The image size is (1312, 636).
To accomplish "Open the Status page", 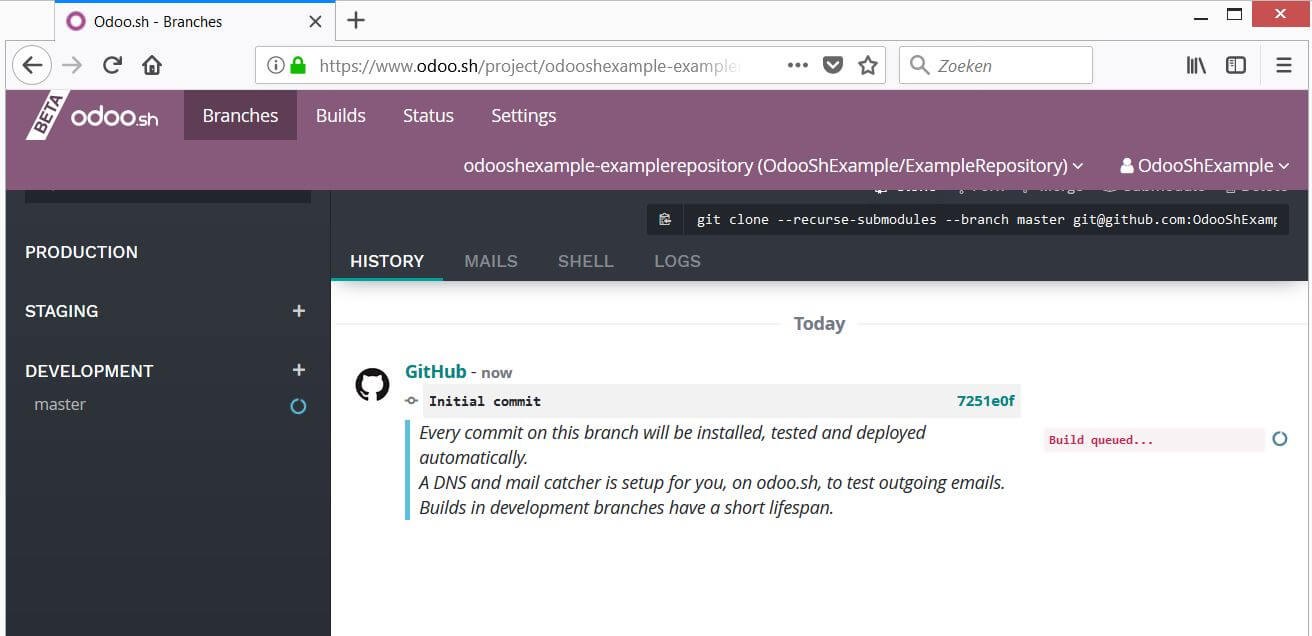I will (428, 115).
